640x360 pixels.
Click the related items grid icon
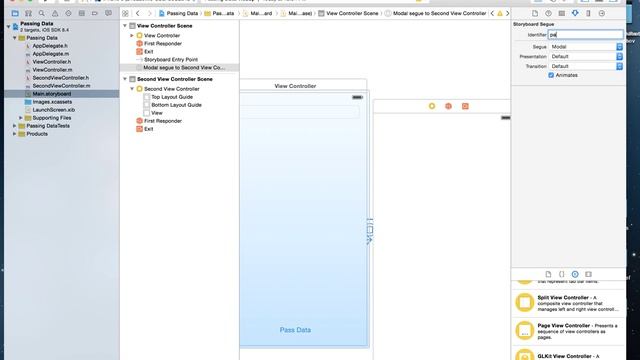(125, 13)
